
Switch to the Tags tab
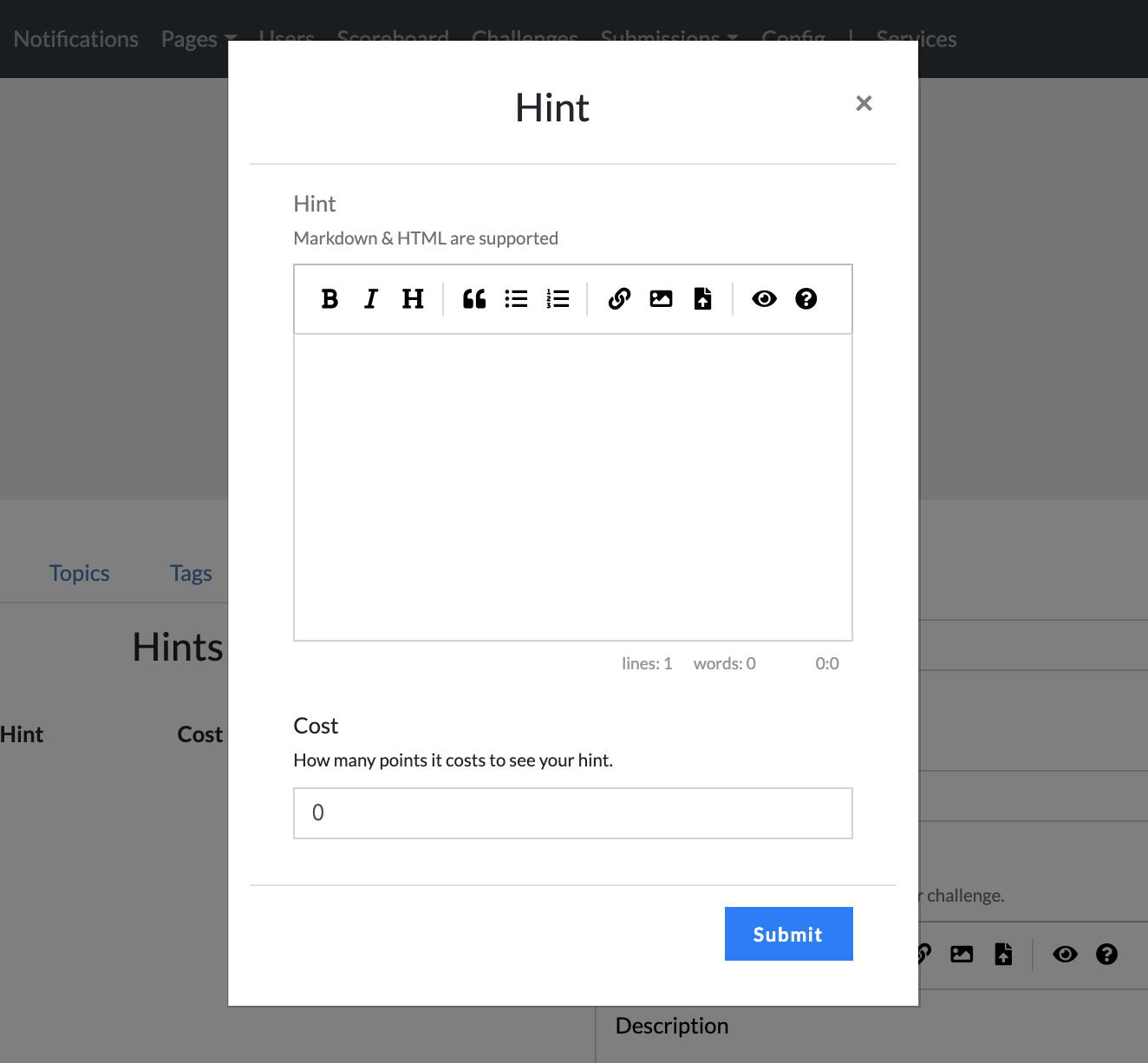click(191, 573)
